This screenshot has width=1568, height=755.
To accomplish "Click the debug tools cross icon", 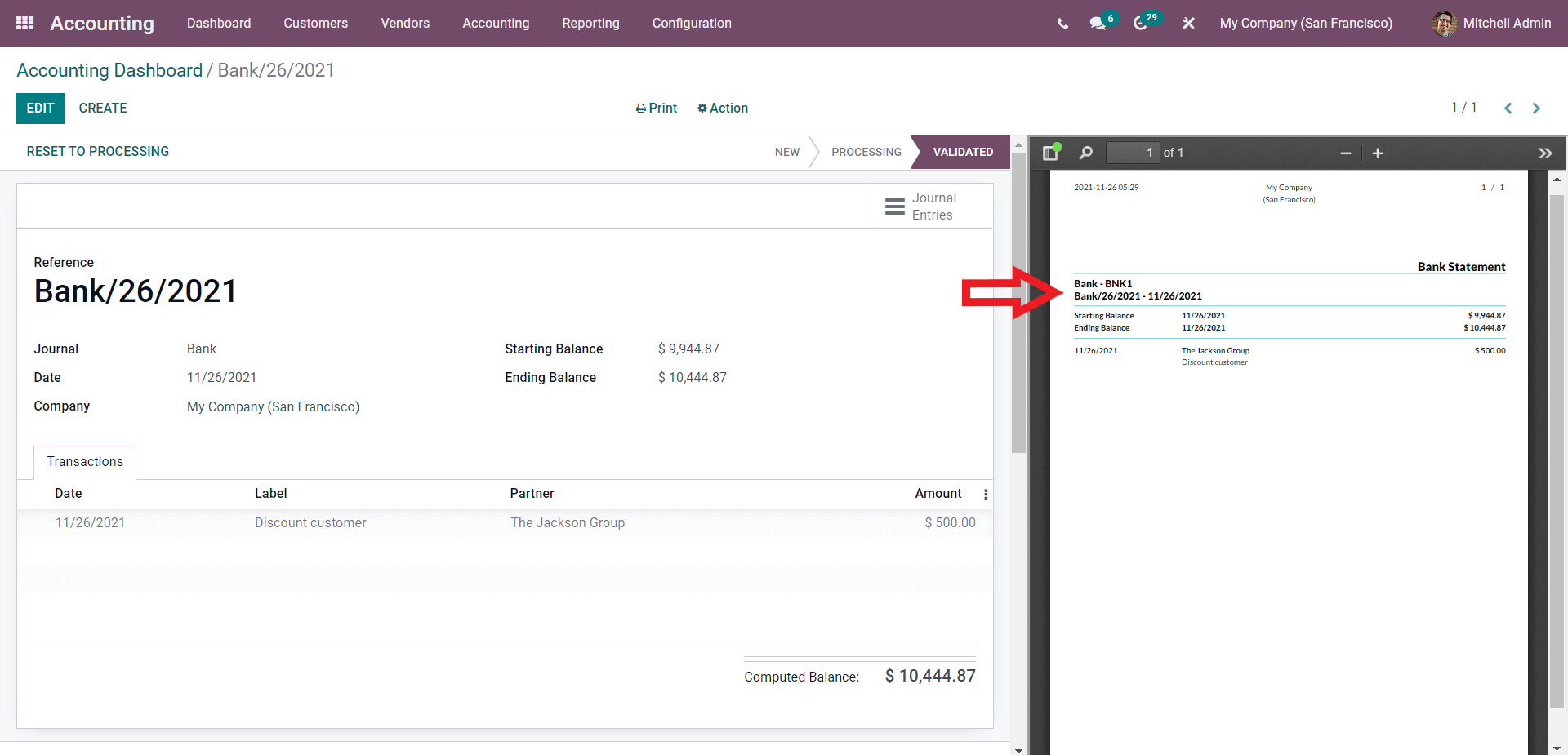I will click(x=1188, y=24).
